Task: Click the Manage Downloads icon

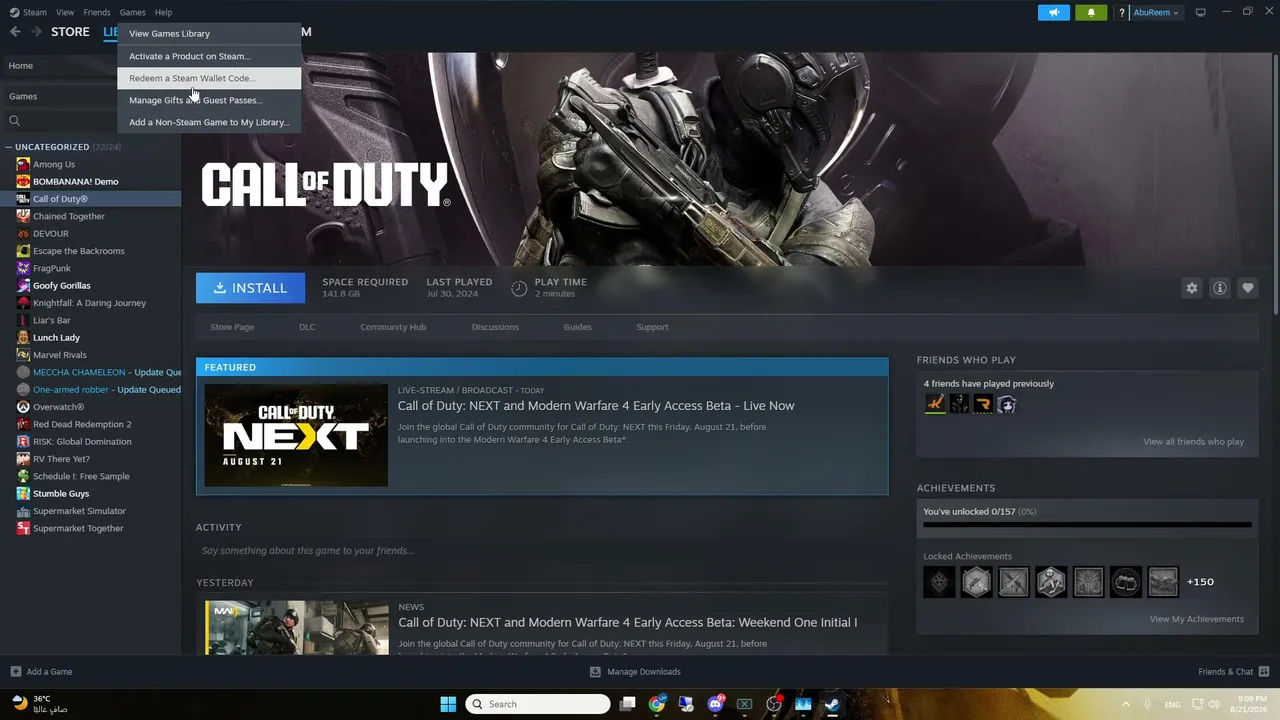Action: click(x=595, y=672)
